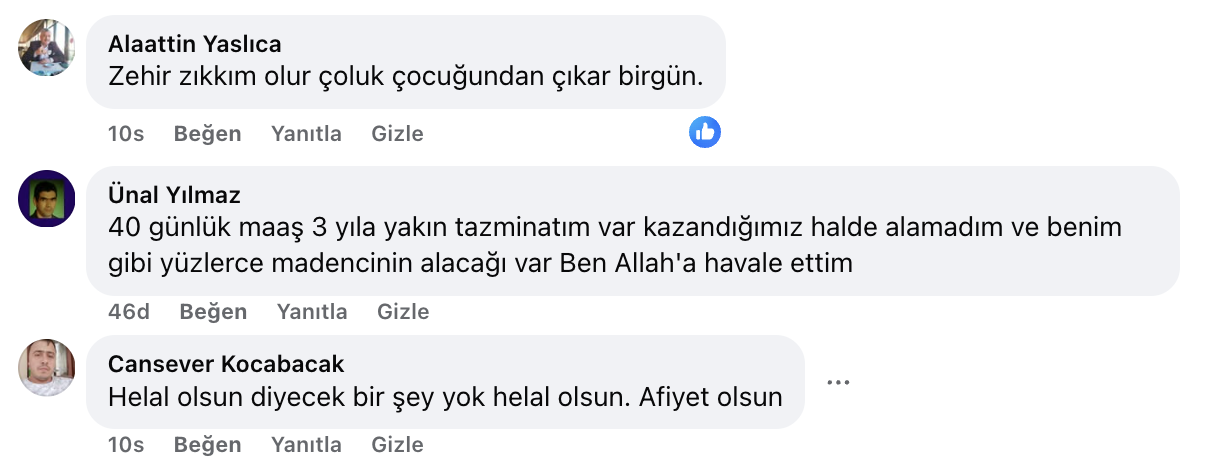The height and width of the screenshot is (468, 1216).
Task: Click Cansever Kocabacak's profile photo
Action: click(x=47, y=367)
